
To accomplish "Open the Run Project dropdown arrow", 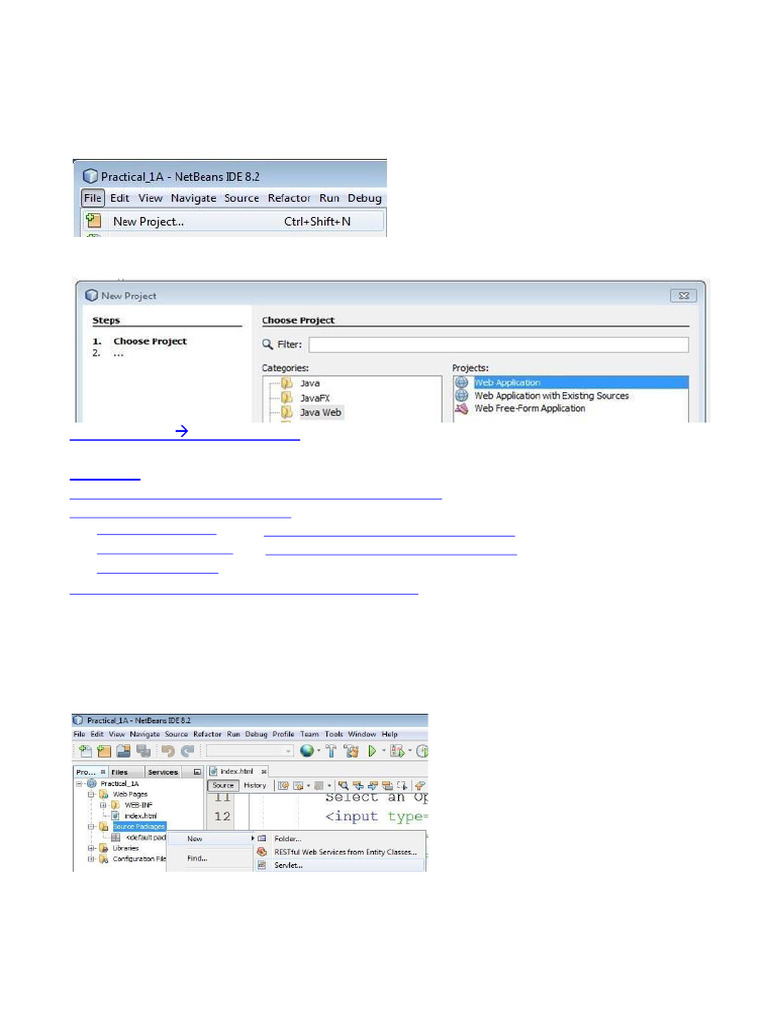I will pyautogui.click(x=383, y=751).
